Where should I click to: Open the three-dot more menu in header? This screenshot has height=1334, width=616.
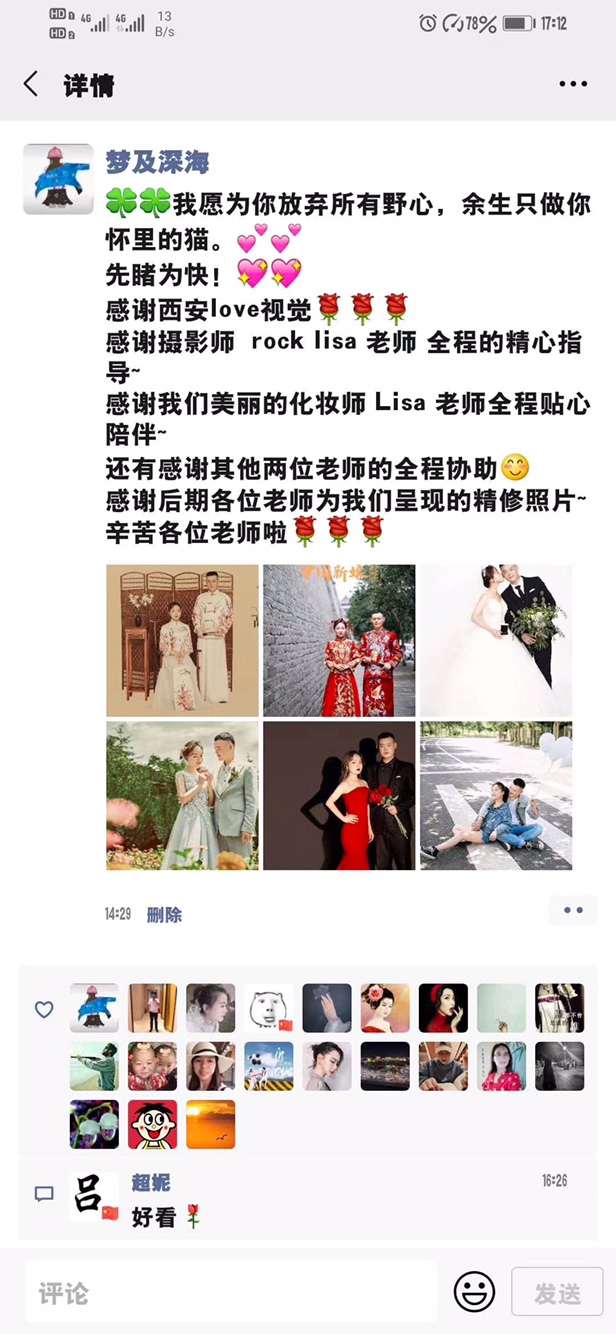tap(573, 85)
